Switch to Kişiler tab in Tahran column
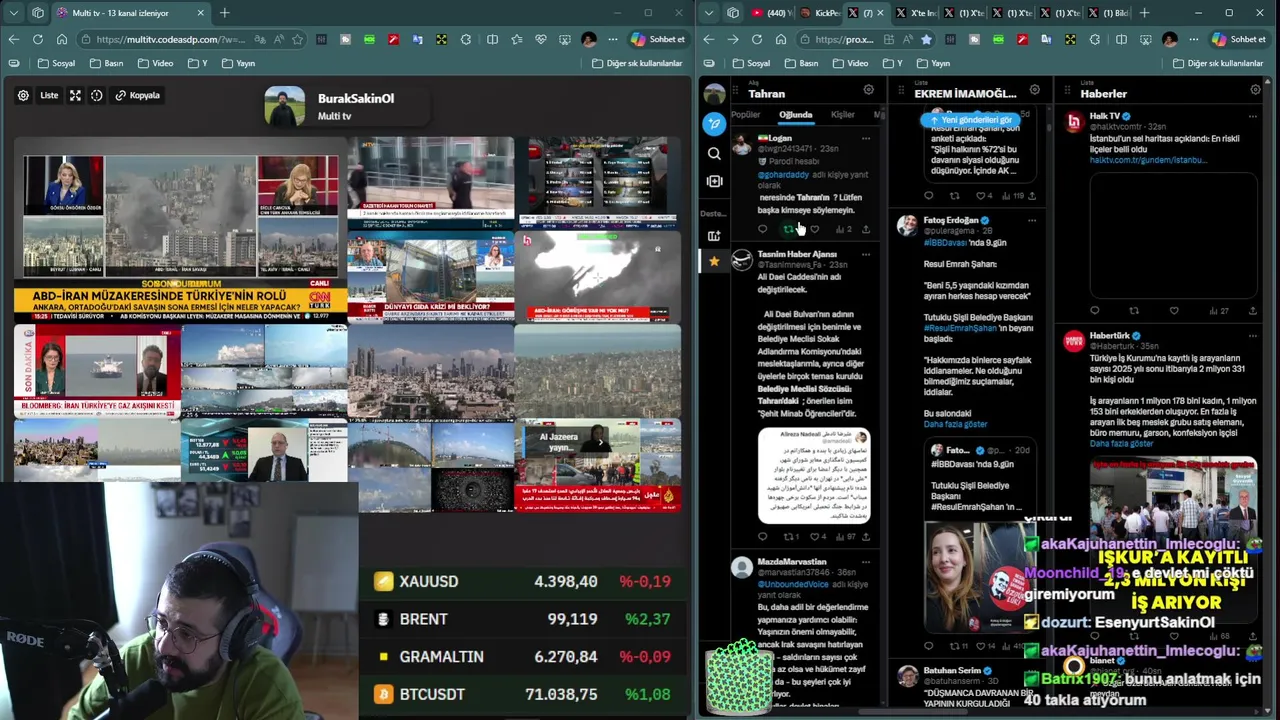1280x720 pixels. (843, 115)
